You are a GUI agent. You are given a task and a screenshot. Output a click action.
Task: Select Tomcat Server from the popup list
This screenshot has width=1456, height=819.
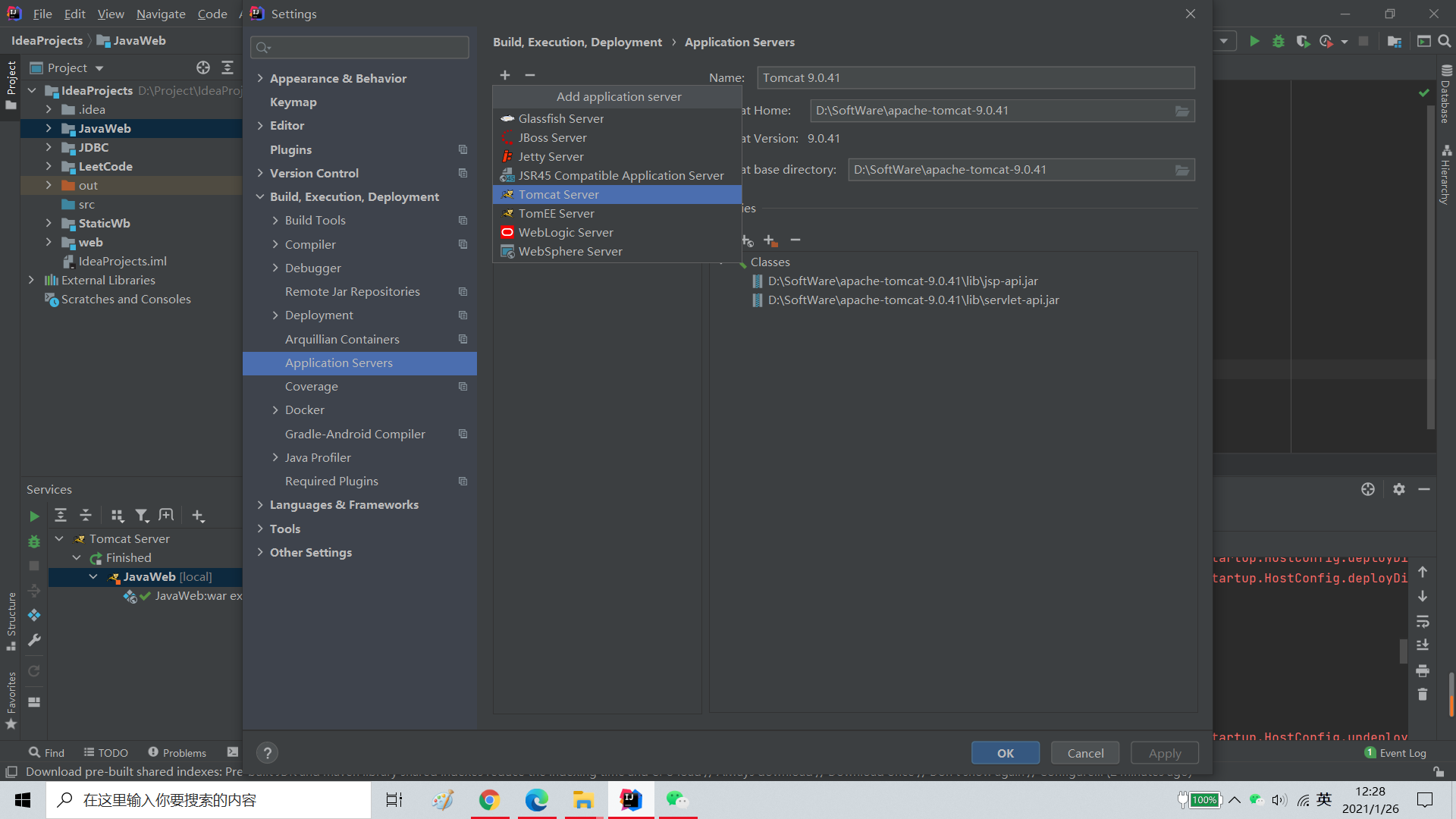coord(559,195)
